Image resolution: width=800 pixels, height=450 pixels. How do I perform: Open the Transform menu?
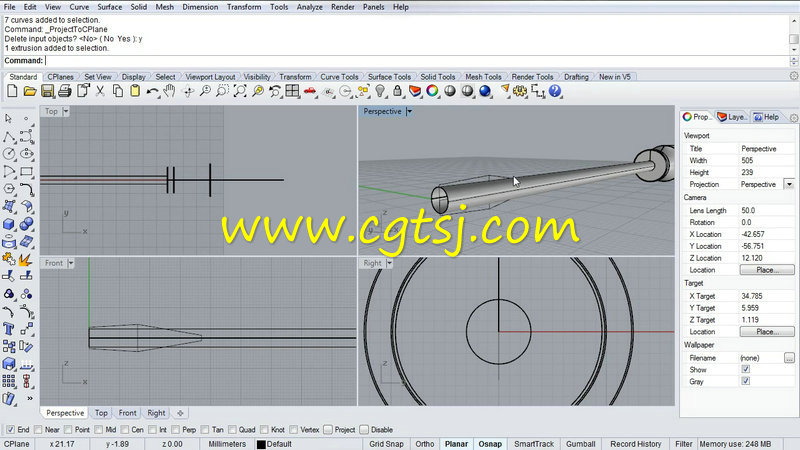pyautogui.click(x=244, y=7)
